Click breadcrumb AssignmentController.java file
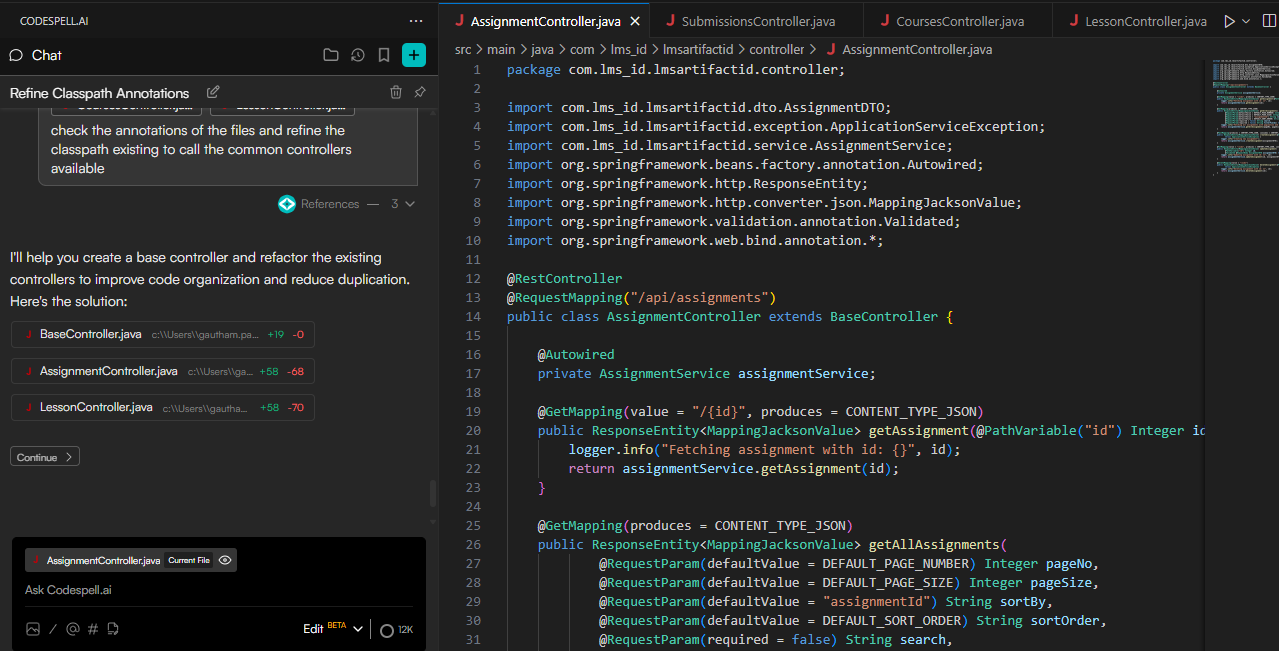The image size is (1279, 651). 908,49
